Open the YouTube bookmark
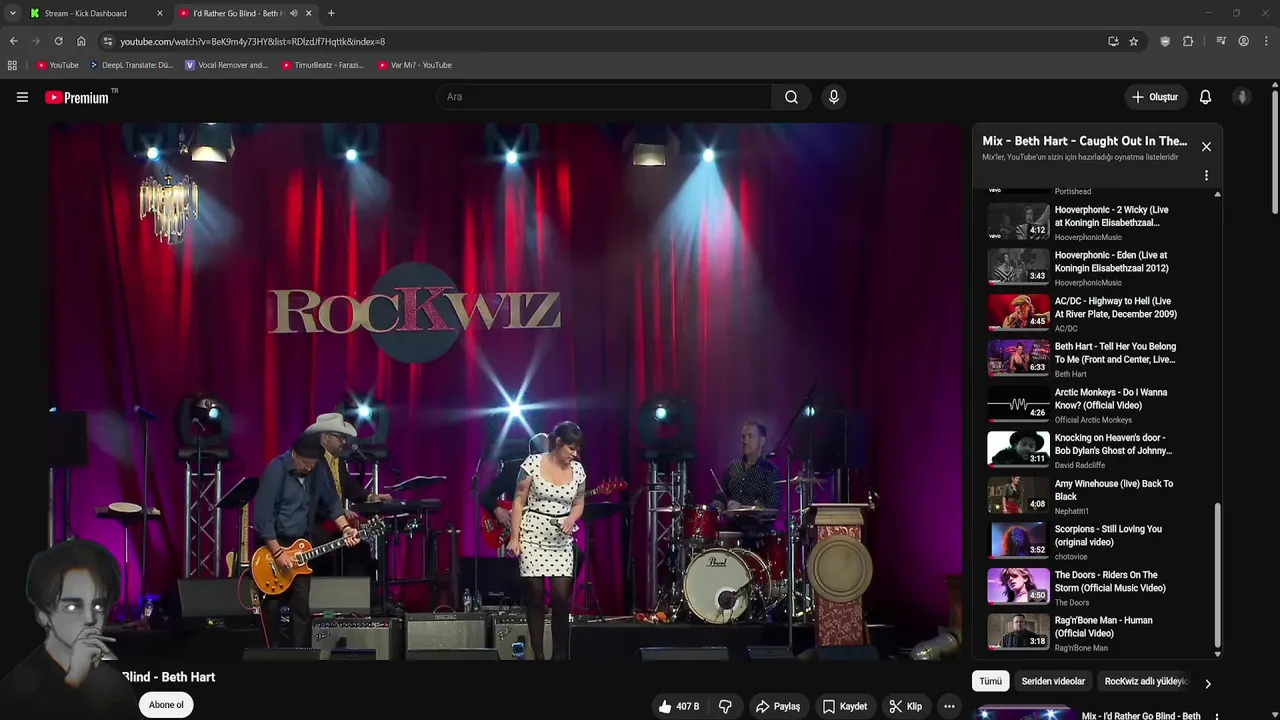Viewport: 1280px width, 720px height. click(x=58, y=65)
